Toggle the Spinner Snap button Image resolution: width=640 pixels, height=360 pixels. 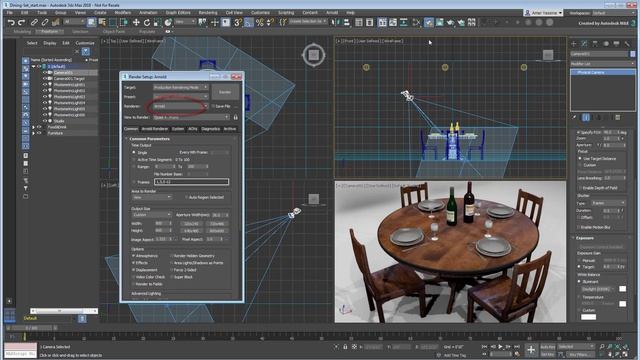click(270, 22)
